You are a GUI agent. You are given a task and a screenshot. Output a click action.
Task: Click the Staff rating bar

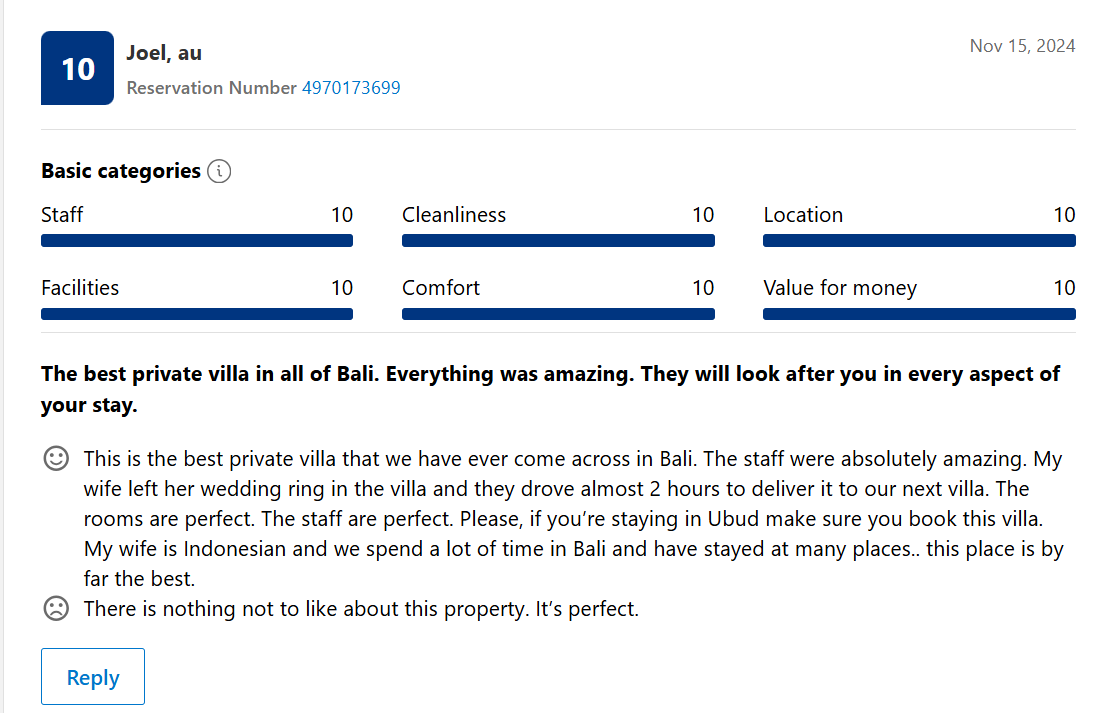(197, 241)
